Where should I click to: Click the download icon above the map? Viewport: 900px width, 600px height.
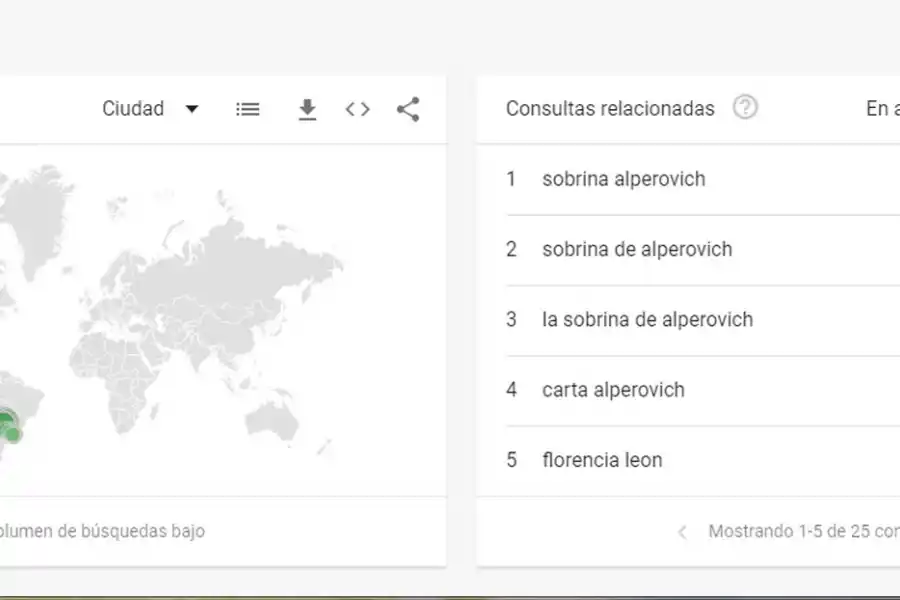[307, 108]
